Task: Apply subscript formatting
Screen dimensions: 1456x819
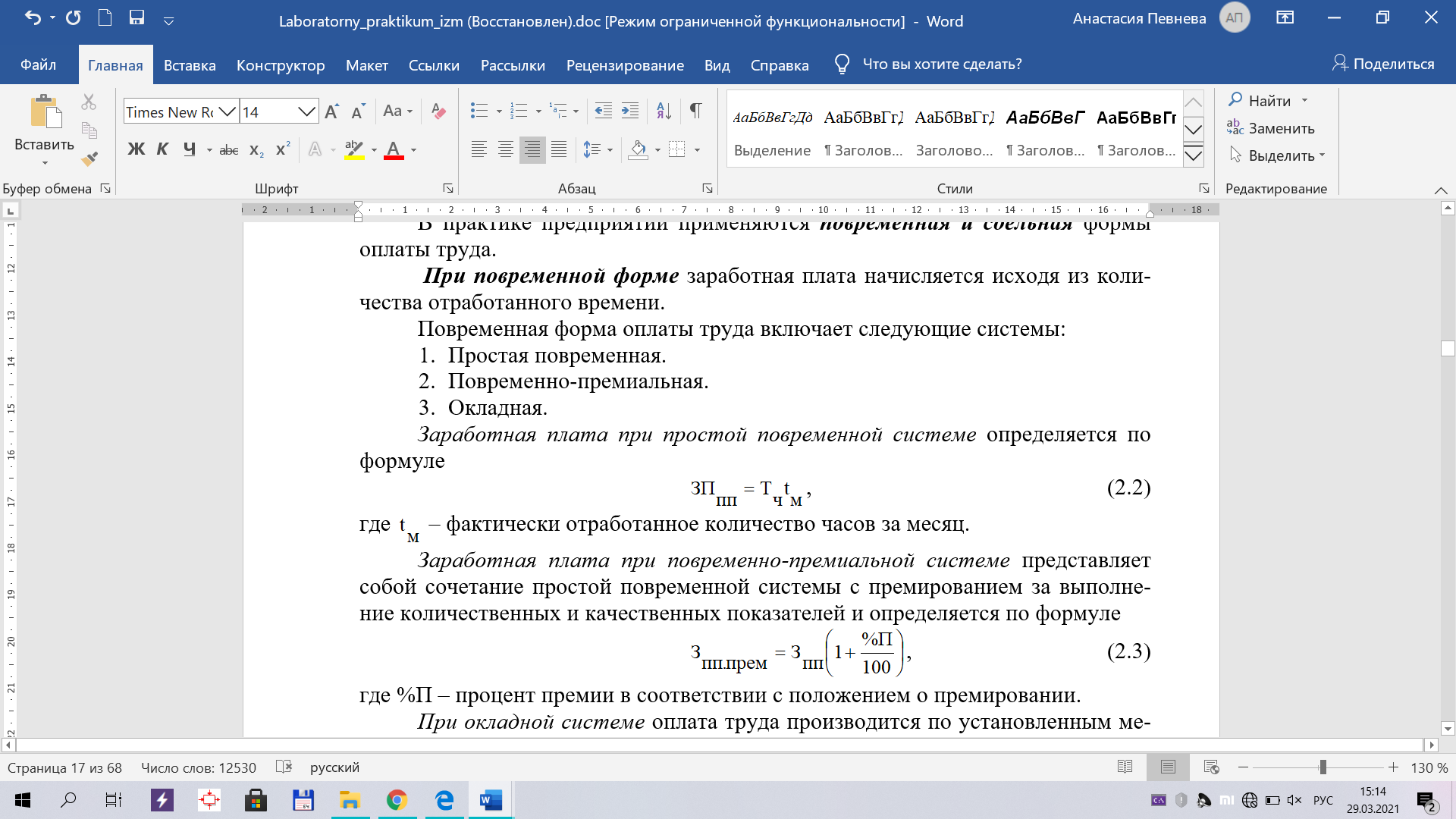Action: tap(256, 150)
